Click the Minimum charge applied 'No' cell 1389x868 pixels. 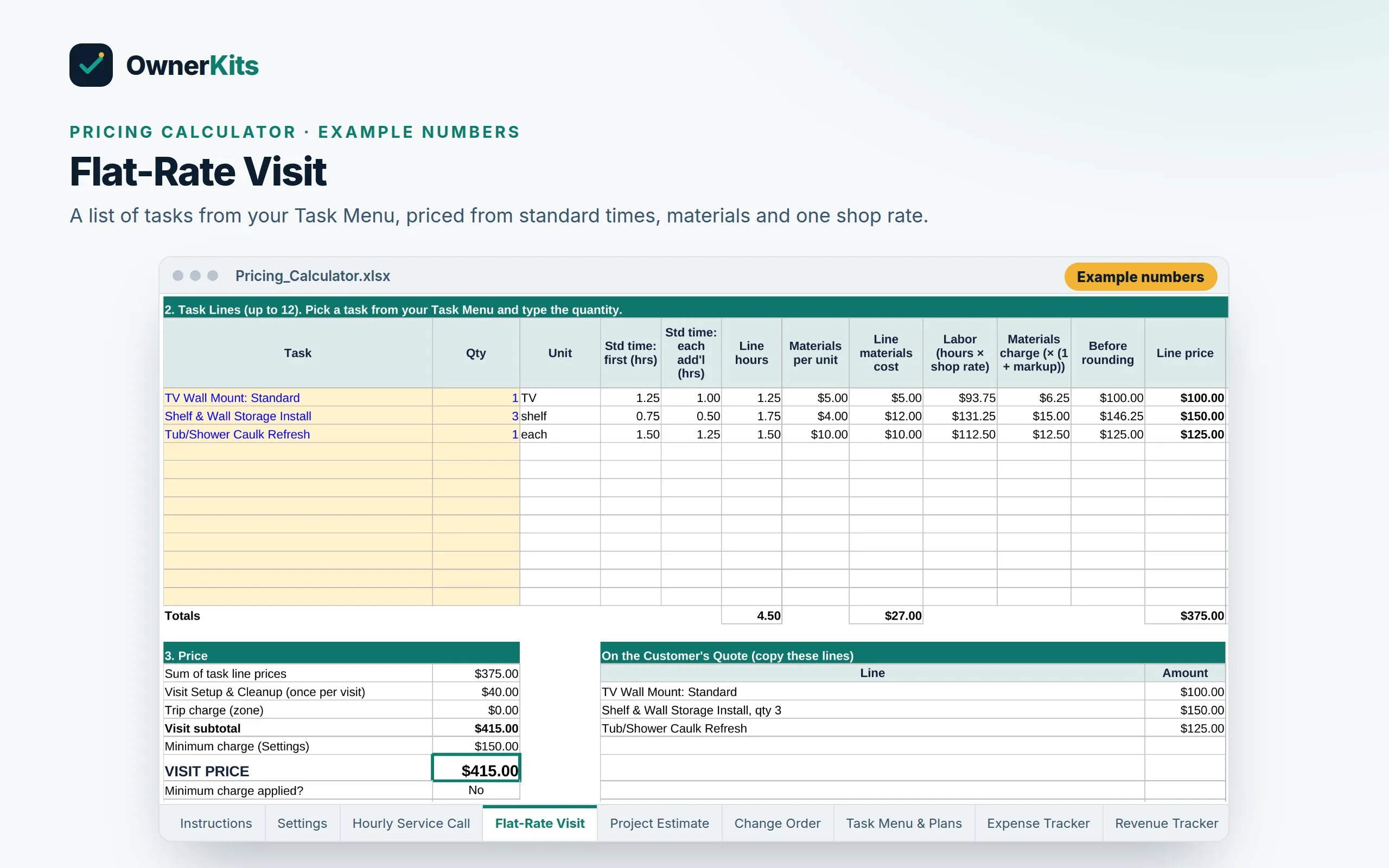point(476,790)
